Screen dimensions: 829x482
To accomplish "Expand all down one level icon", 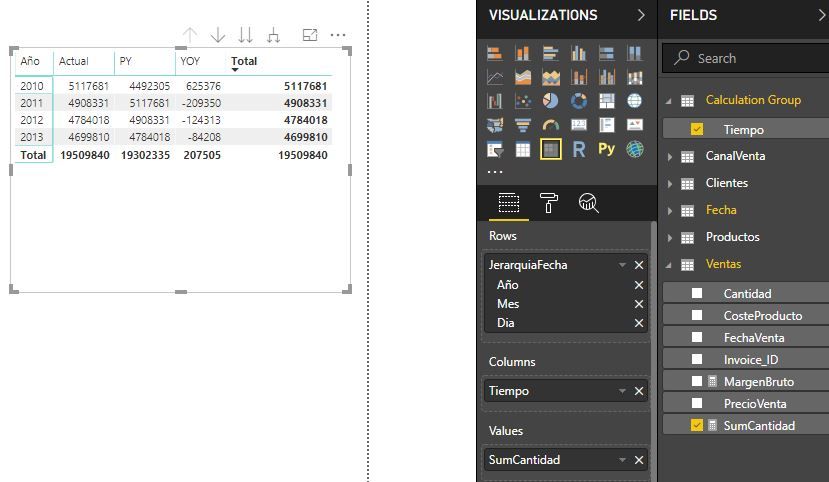I will click(x=273, y=35).
